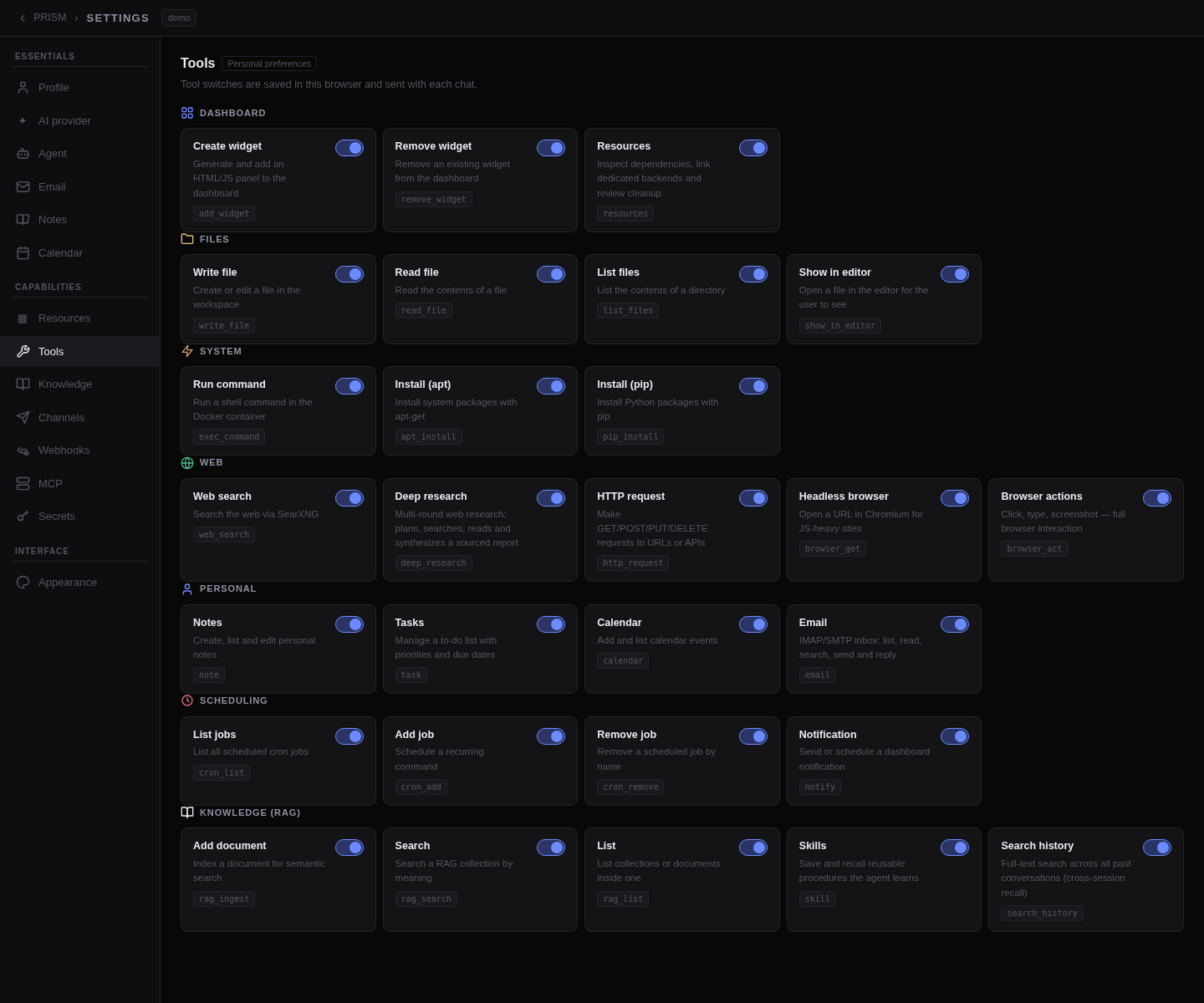Toggle the Skills switch
Screen dimensions: 1204x1003
pyautogui.click(x=955, y=848)
